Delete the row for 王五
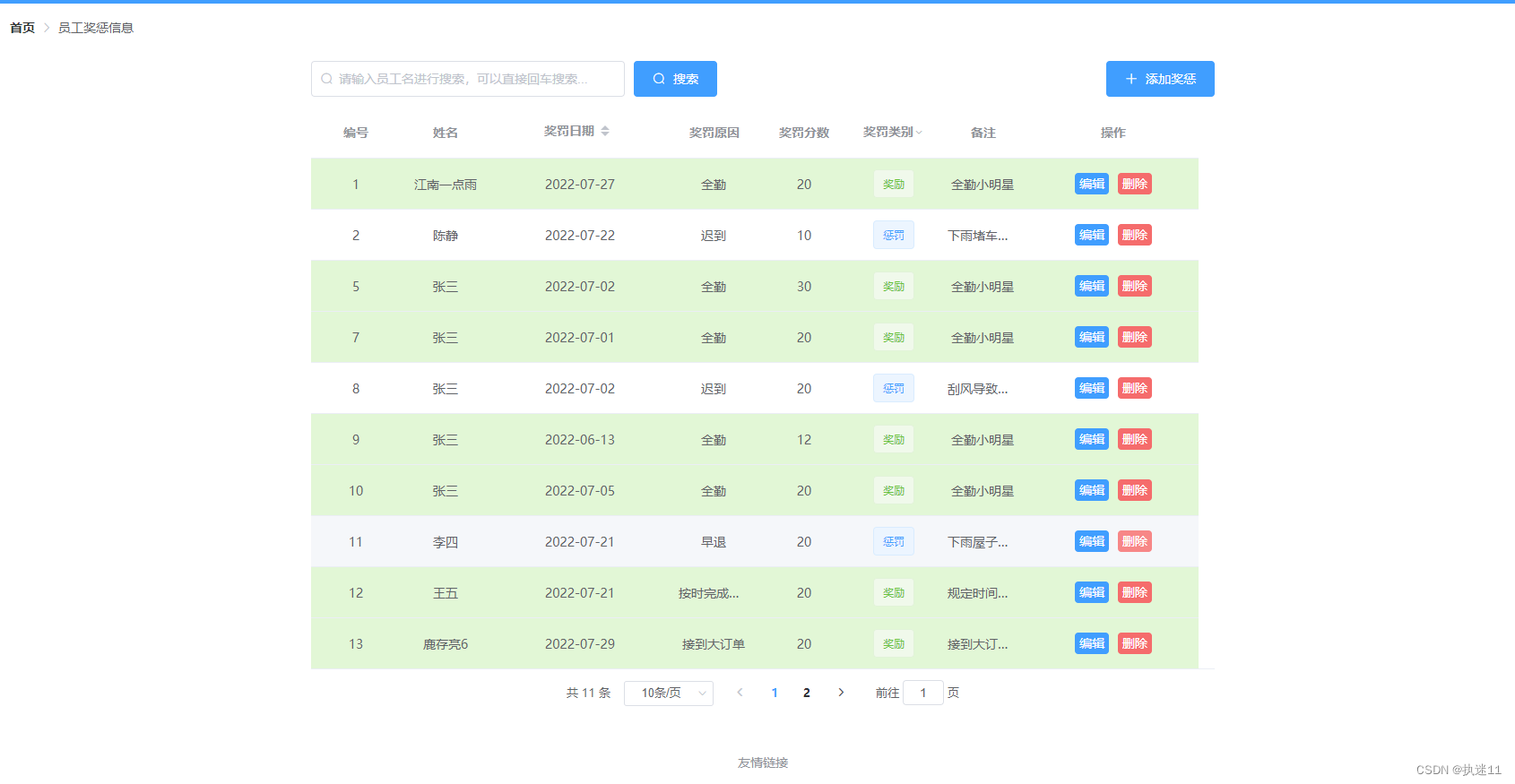Screen dimensions: 1515x784 1135,592
